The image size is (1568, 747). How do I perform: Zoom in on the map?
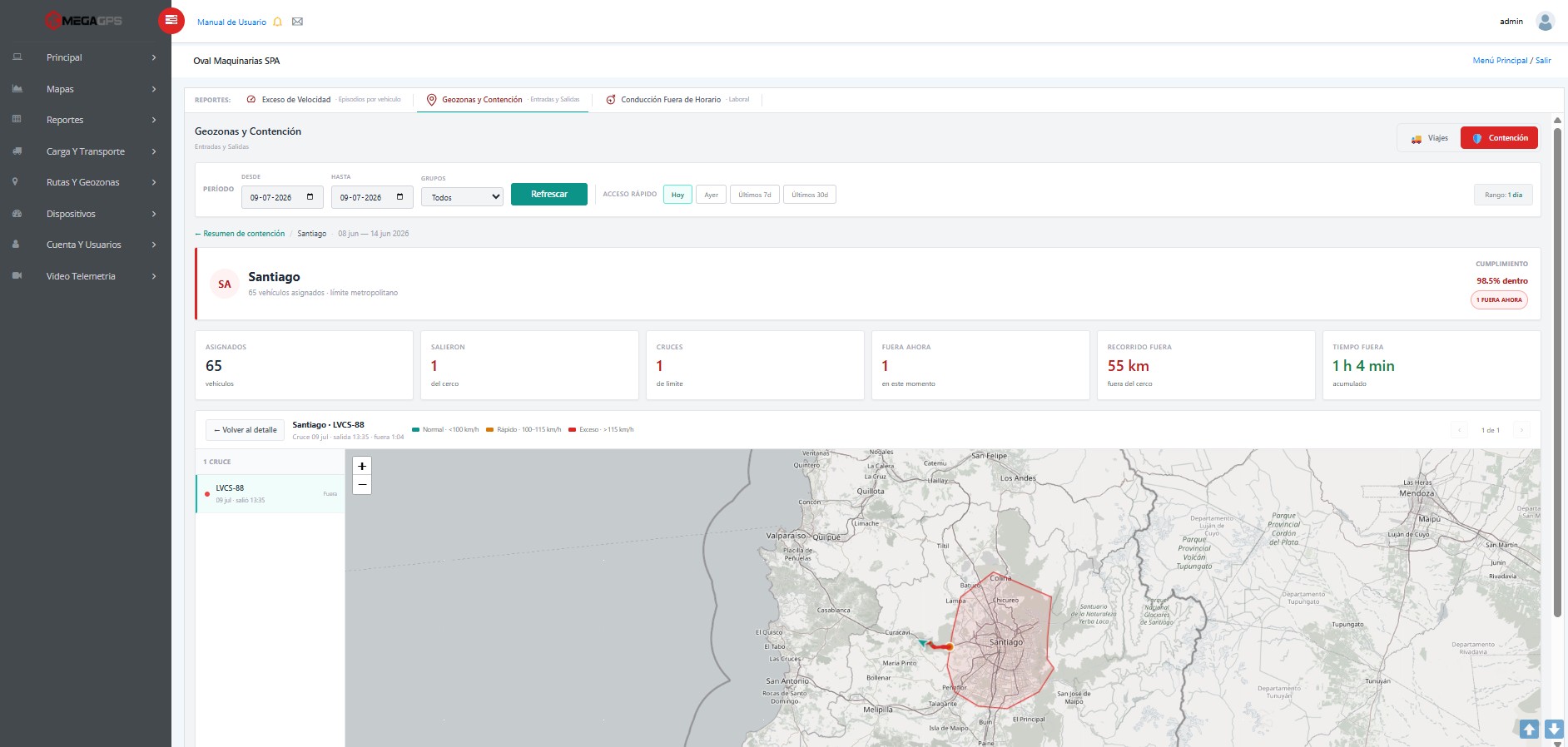click(362, 466)
